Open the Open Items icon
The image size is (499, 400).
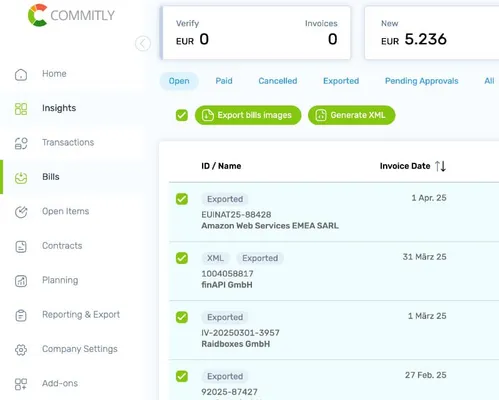point(21,212)
